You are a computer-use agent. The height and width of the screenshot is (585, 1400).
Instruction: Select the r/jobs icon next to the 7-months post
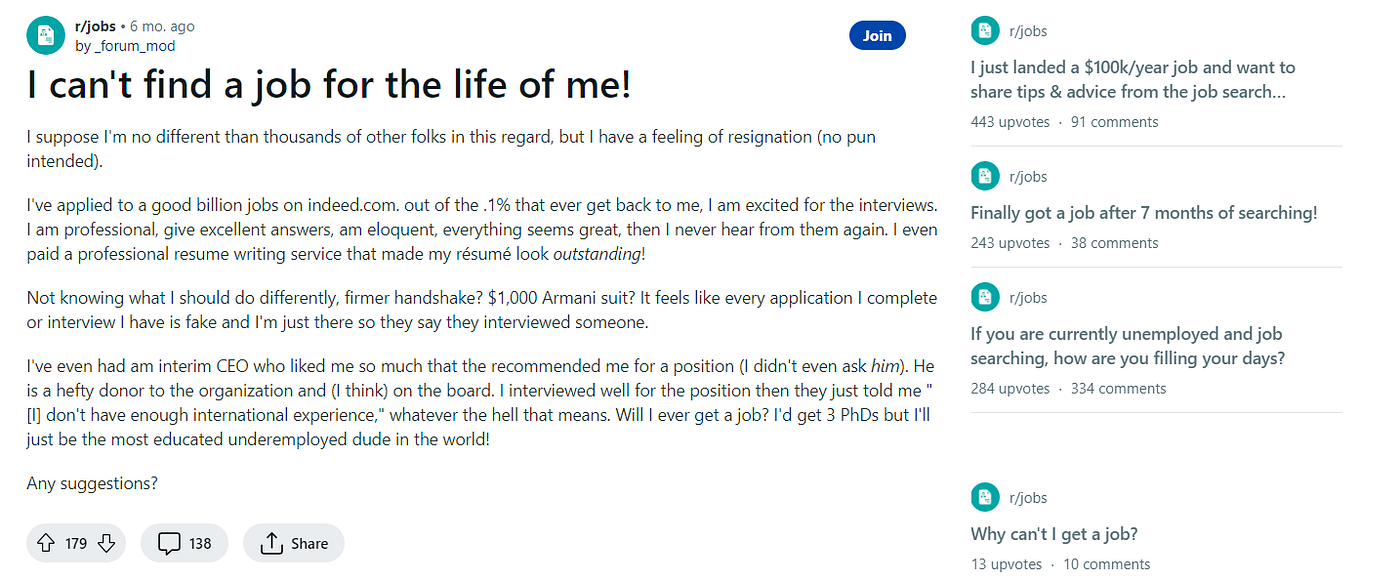985,176
